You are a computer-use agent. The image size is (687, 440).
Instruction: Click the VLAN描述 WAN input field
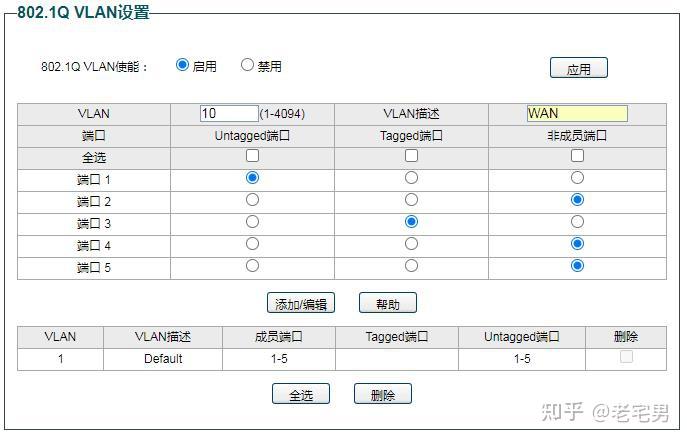click(577, 114)
